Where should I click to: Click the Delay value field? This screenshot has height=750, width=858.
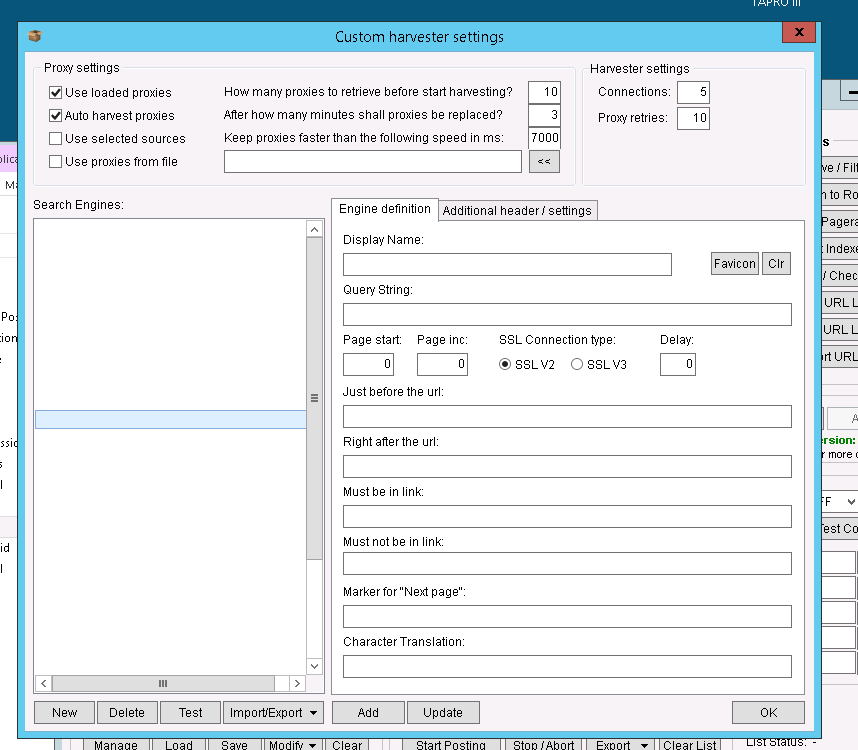[x=677, y=364]
